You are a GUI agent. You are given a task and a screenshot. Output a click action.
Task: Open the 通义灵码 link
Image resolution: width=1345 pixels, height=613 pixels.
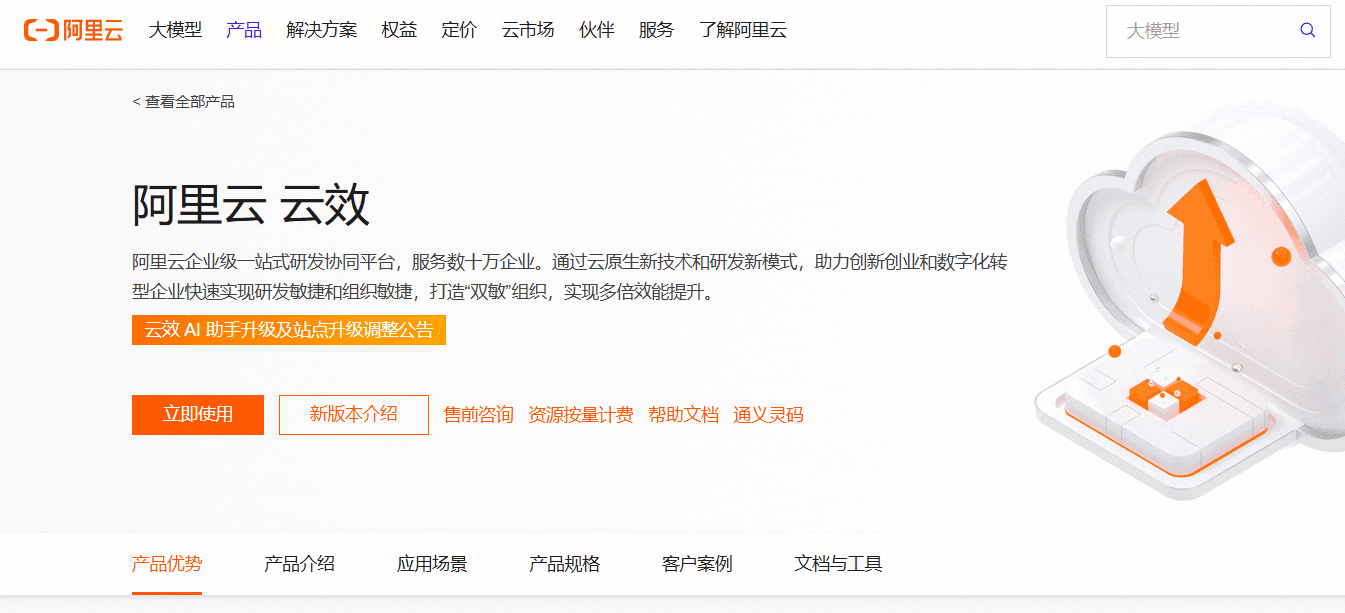pyautogui.click(x=768, y=415)
